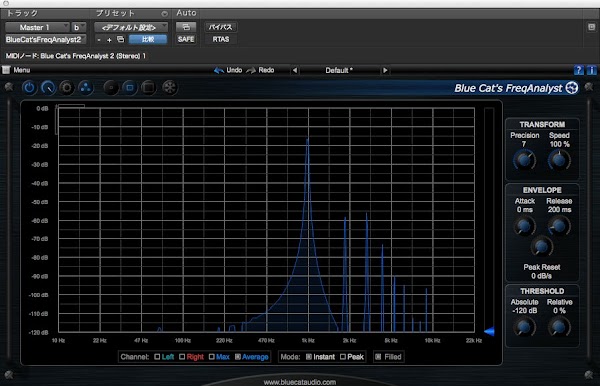Click the target window icon at top right

591,27
